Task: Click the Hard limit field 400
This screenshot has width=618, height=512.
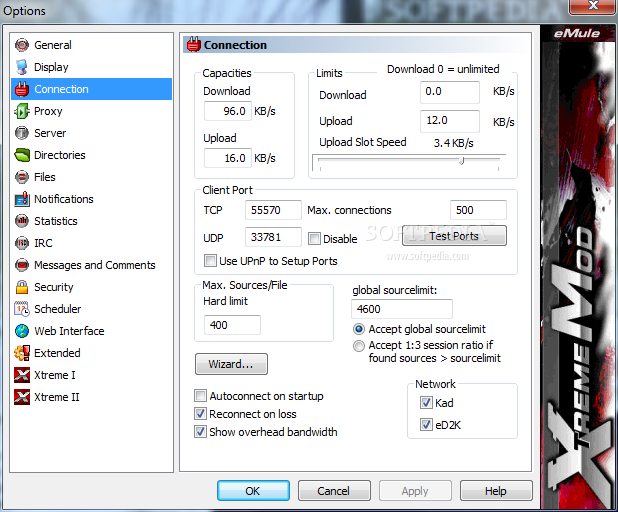Action: point(232,325)
